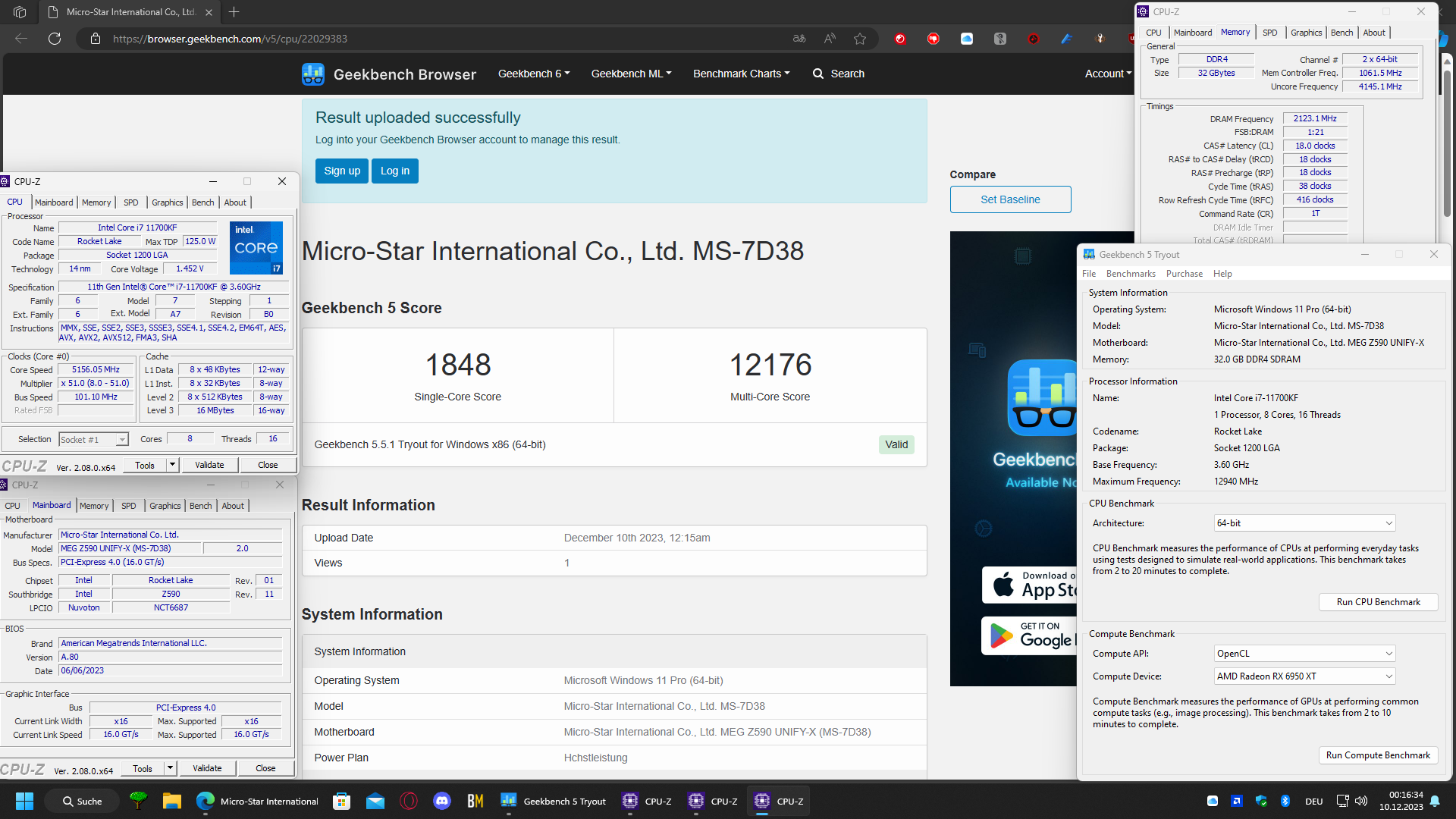Open the Bluetooth tray icon
Screen dimensions: 1456x819
click(x=1285, y=801)
